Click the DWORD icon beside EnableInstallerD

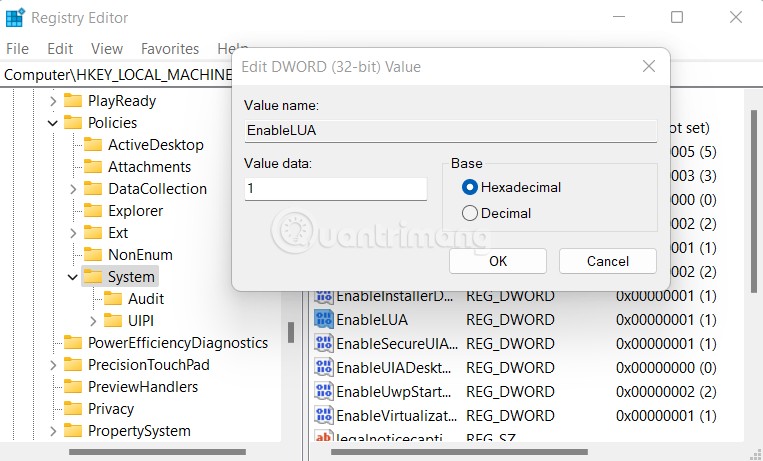click(x=324, y=296)
